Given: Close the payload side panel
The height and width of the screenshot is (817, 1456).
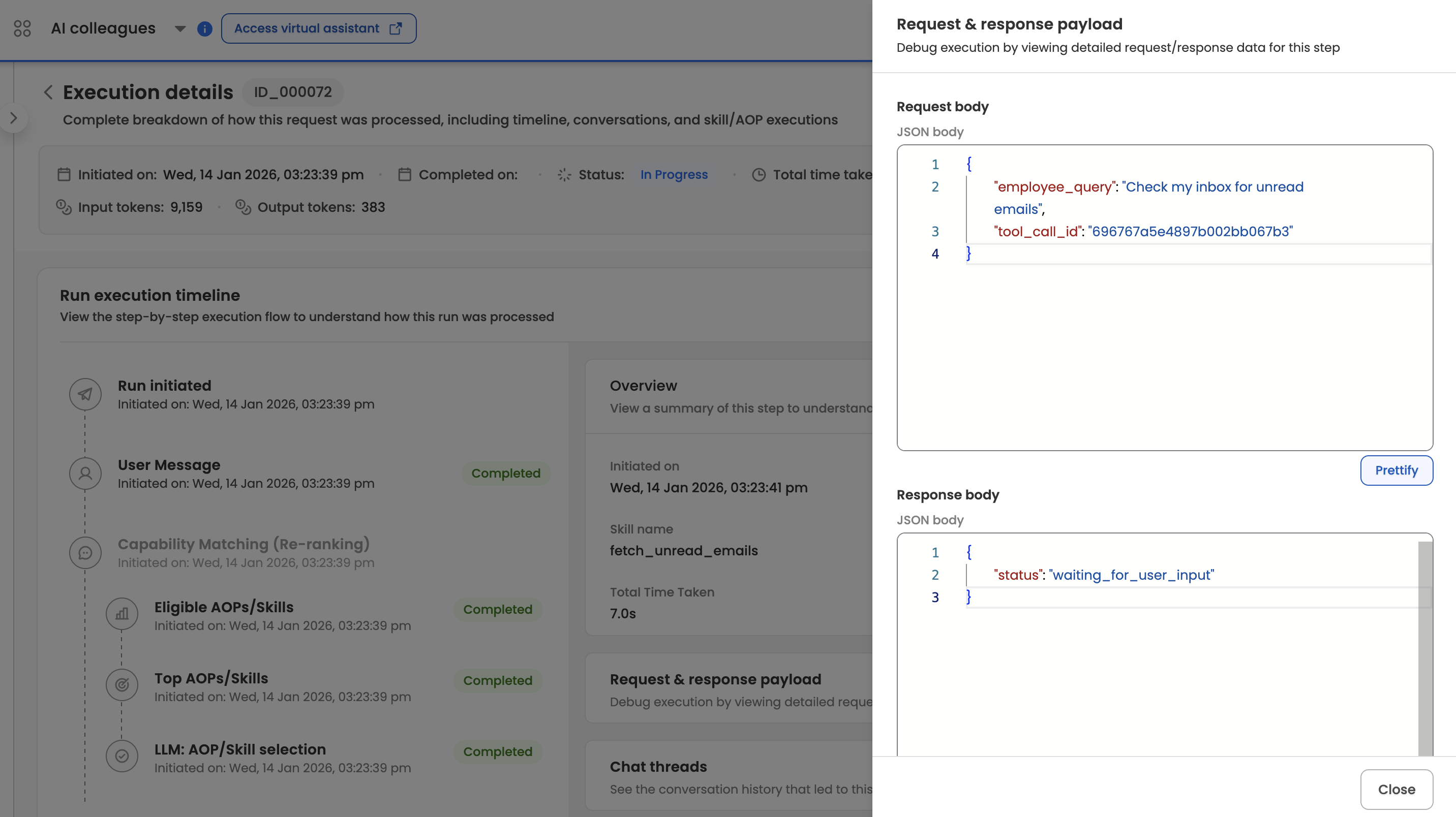Looking at the screenshot, I should (x=1396, y=789).
